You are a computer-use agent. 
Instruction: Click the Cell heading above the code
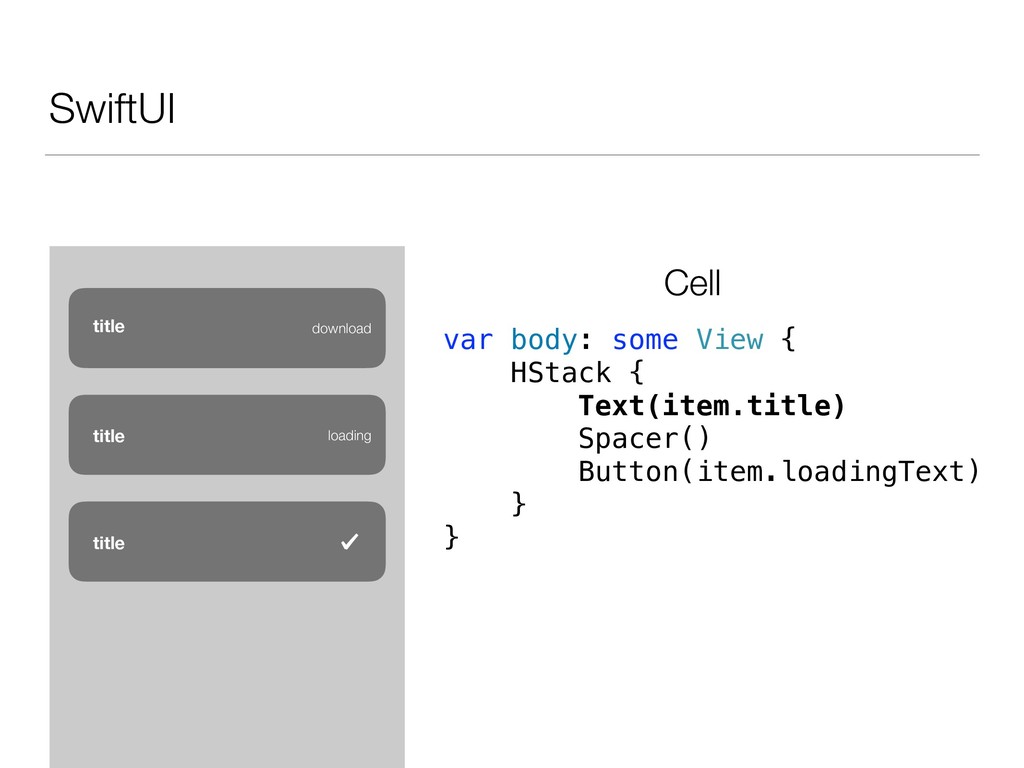[x=692, y=283]
